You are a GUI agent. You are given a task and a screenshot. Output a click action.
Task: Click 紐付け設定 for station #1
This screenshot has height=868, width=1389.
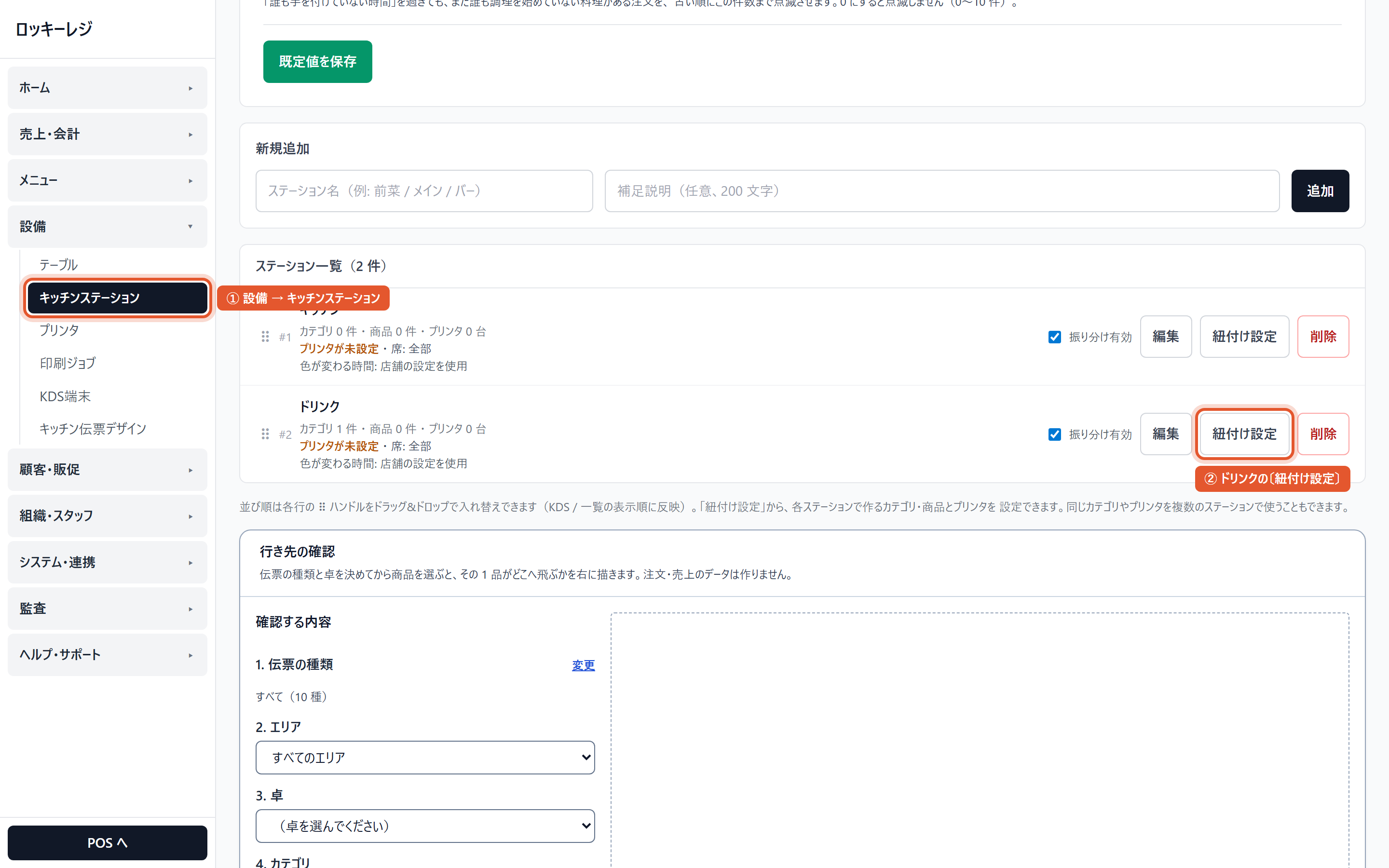coord(1244,337)
